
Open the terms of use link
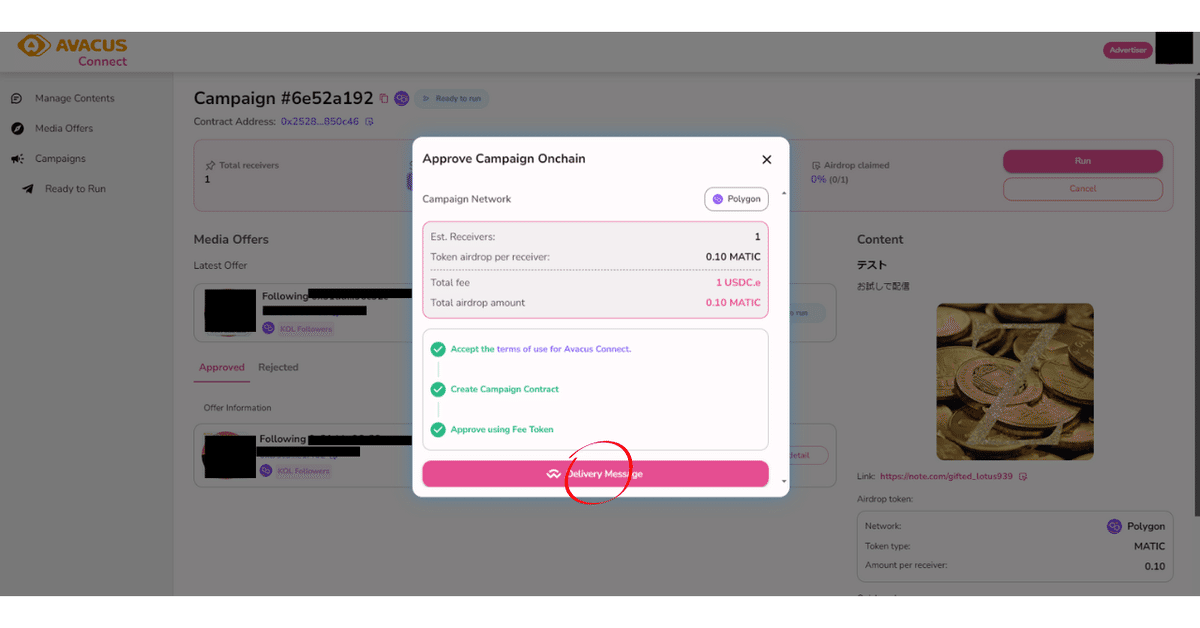(563, 349)
